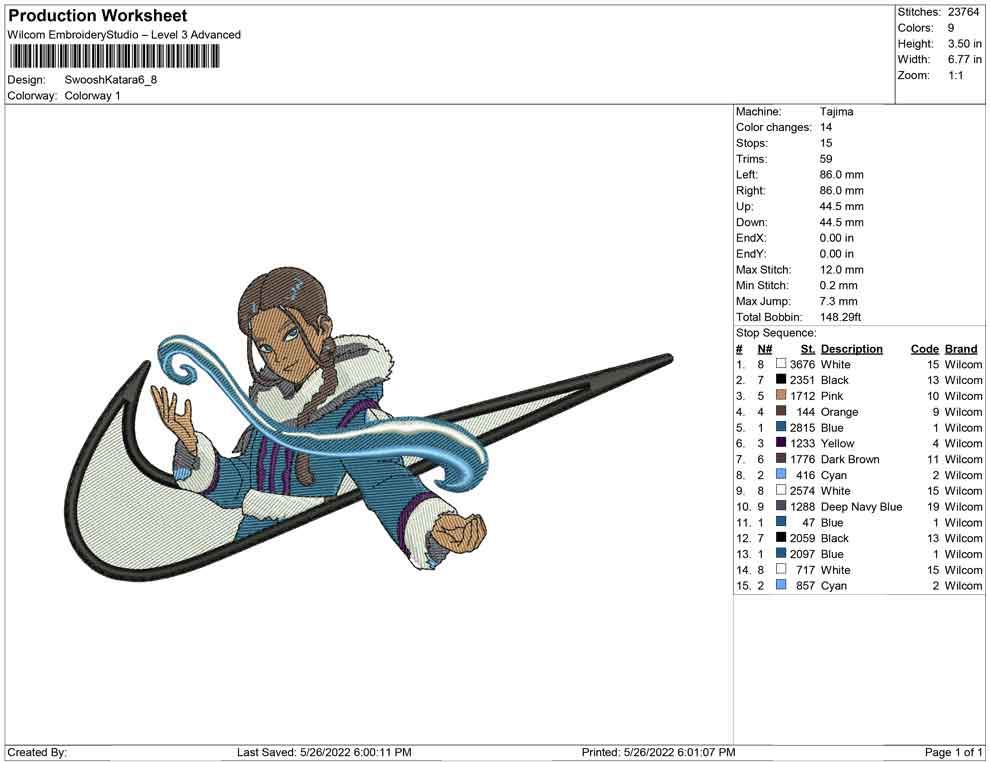990x762 pixels.
Task: Click the blue swatch for stop 13 (2097)
Action: pos(781,553)
